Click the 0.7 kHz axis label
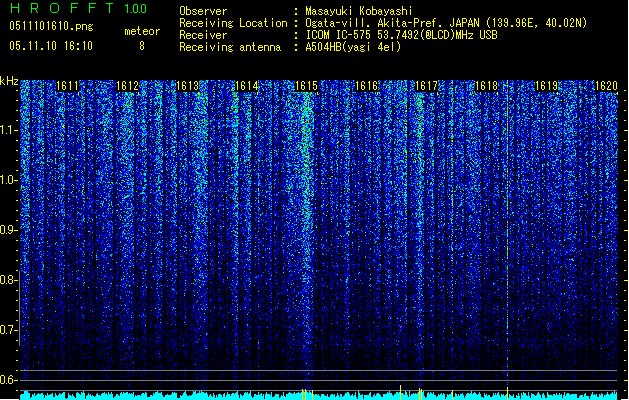 point(8,330)
